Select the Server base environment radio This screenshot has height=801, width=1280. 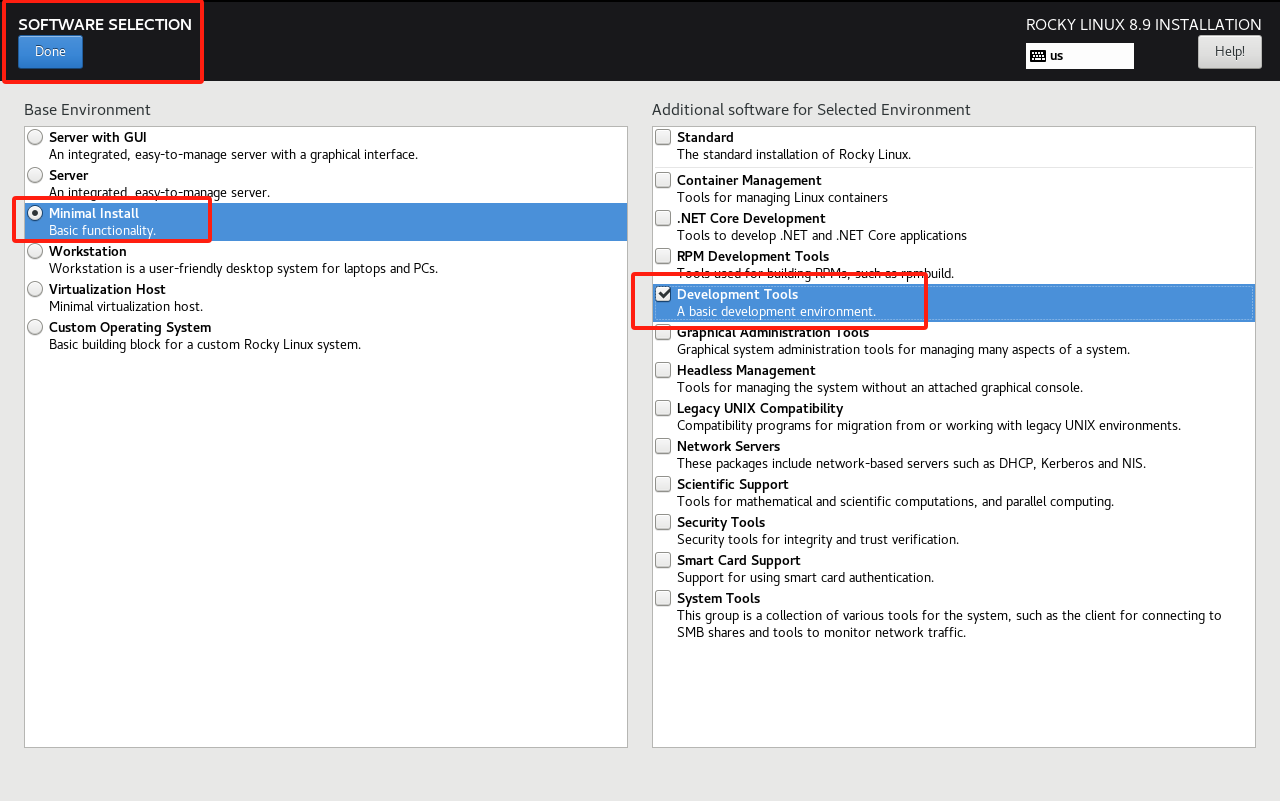coord(36,175)
